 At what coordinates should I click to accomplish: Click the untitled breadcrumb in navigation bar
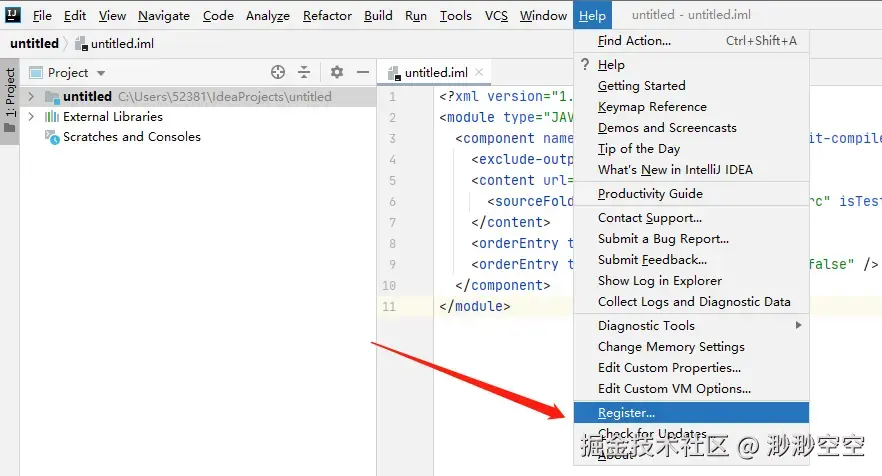click(x=34, y=43)
